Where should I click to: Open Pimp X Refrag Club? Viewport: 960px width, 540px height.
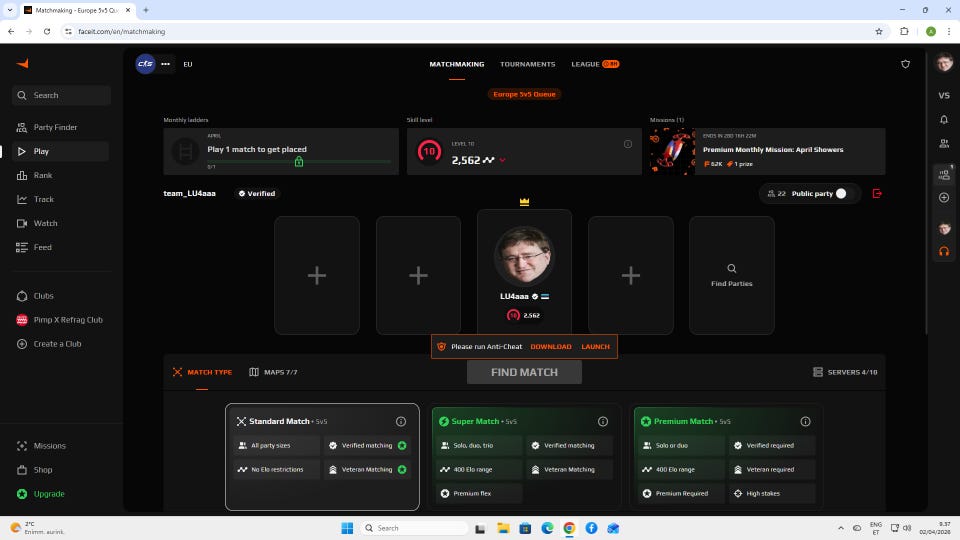(x=61, y=320)
